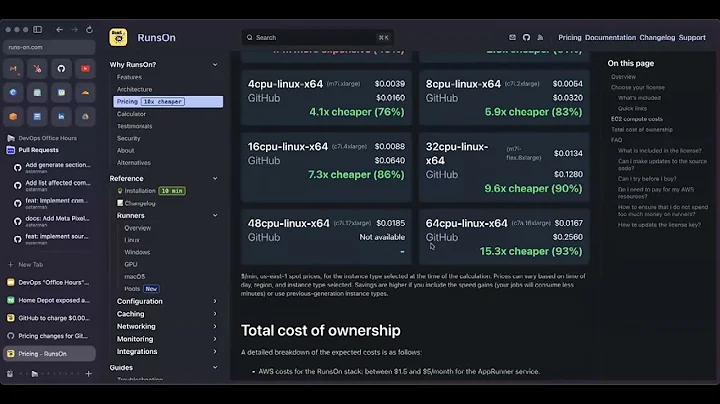This screenshot has height=404, width=720.
Task: Open the Installation 10 min link
Action: pyautogui.click(x=152, y=191)
